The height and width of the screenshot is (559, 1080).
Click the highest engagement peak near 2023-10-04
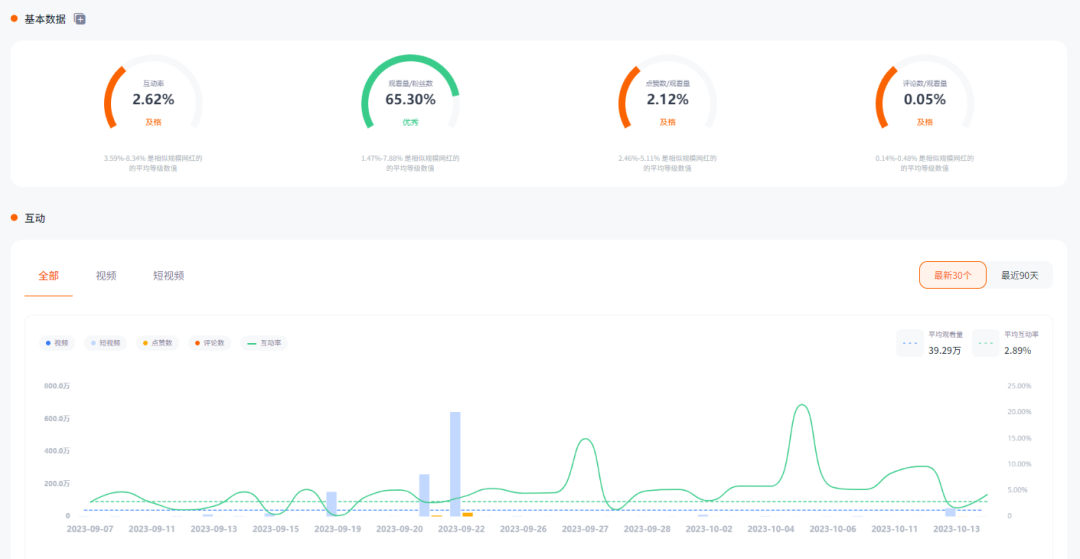pyautogui.click(x=800, y=406)
